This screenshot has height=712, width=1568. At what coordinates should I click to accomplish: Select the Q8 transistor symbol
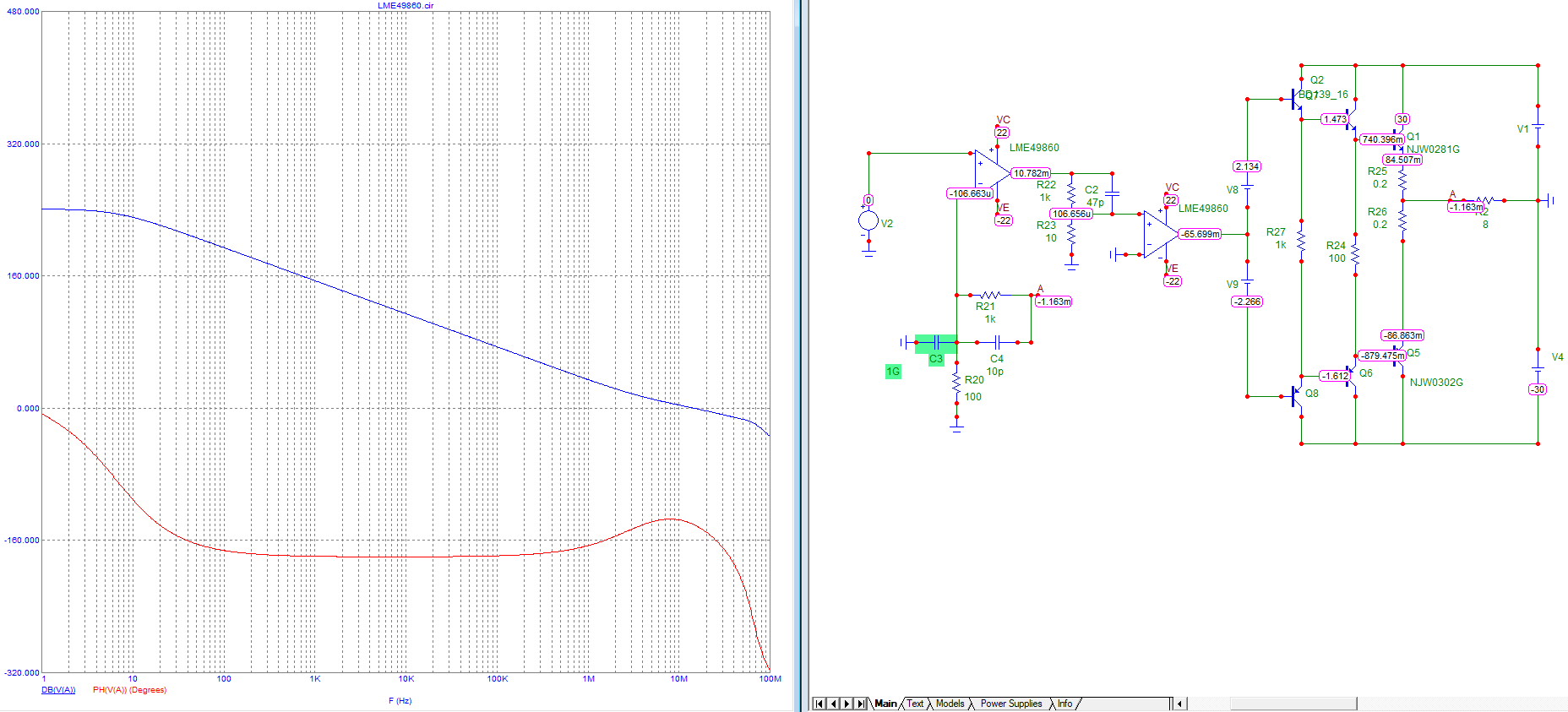tap(1295, 396)
